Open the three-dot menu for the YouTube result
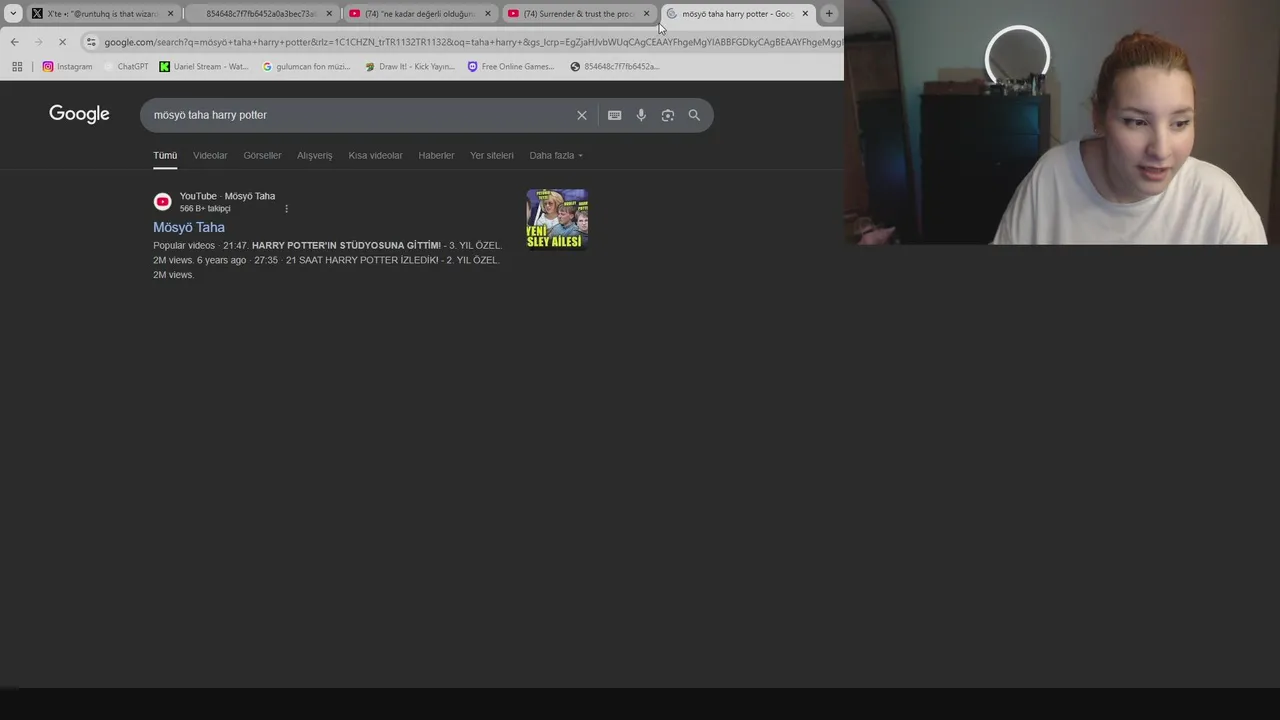The image size is (1280, 720). [286, 209]
